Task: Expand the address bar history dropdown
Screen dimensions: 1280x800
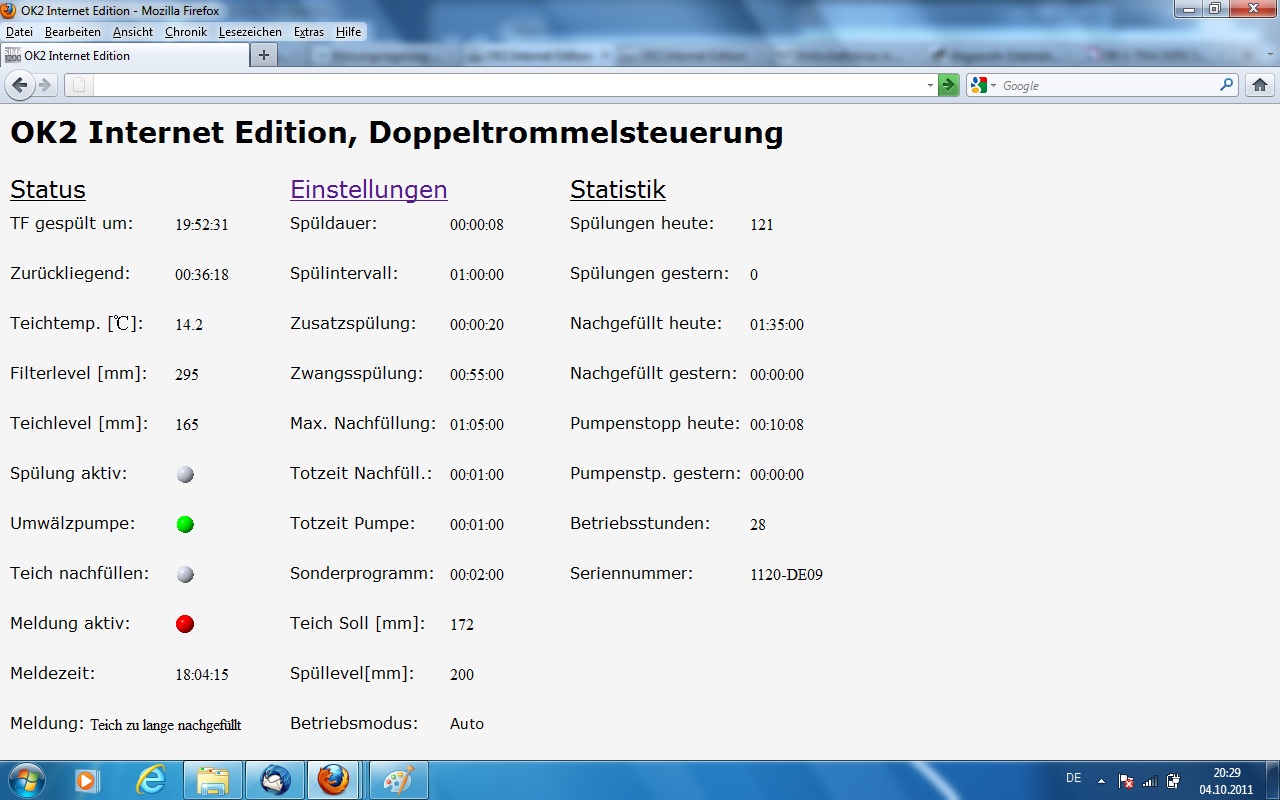Action: point(930,86)
